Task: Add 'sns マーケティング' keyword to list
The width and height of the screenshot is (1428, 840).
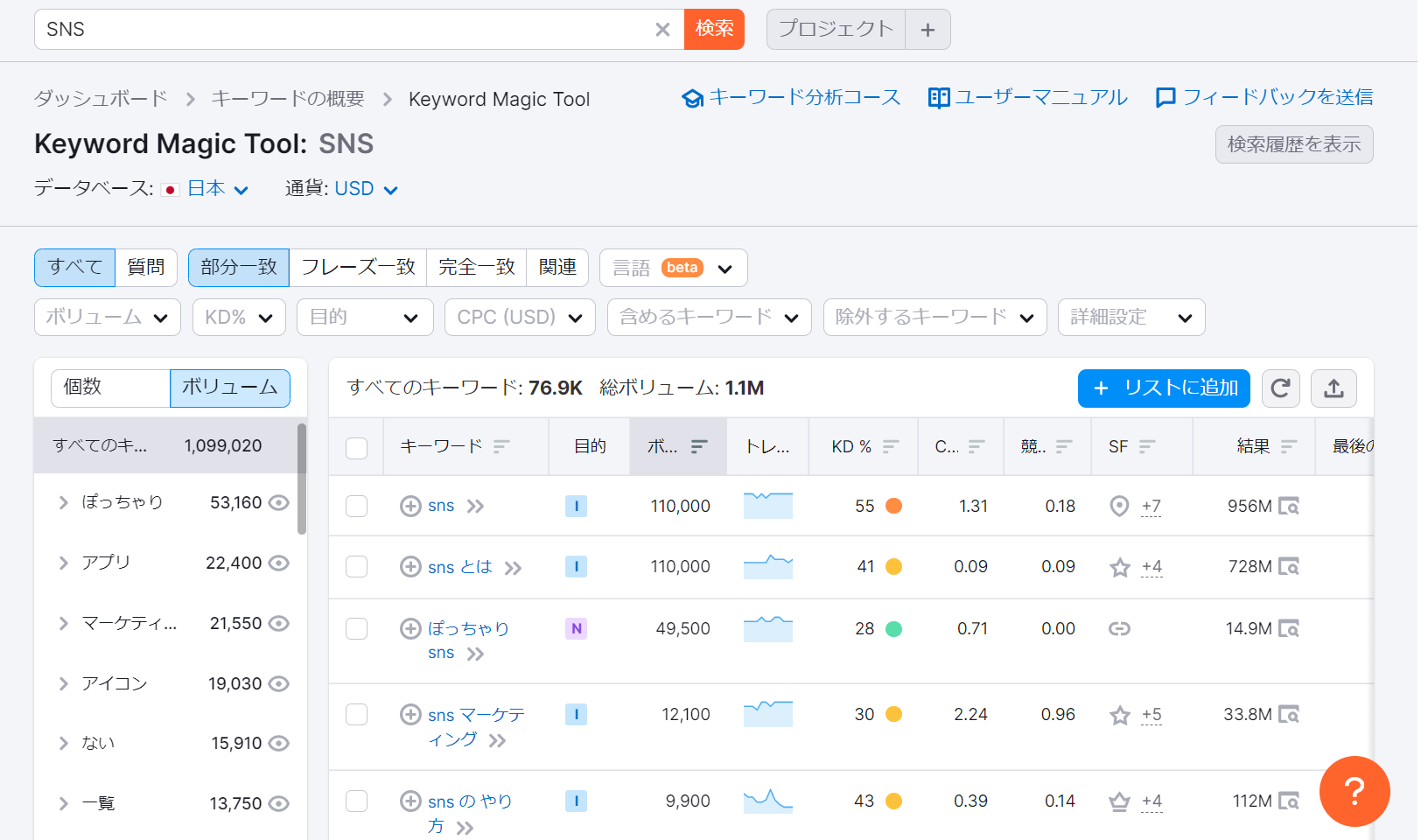Action: tap(410, 714)
